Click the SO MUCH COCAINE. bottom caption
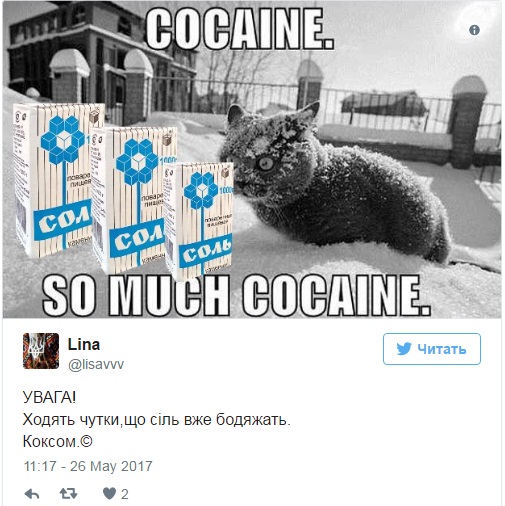Viewport: 505px width, 506px height. pos(236,296)
